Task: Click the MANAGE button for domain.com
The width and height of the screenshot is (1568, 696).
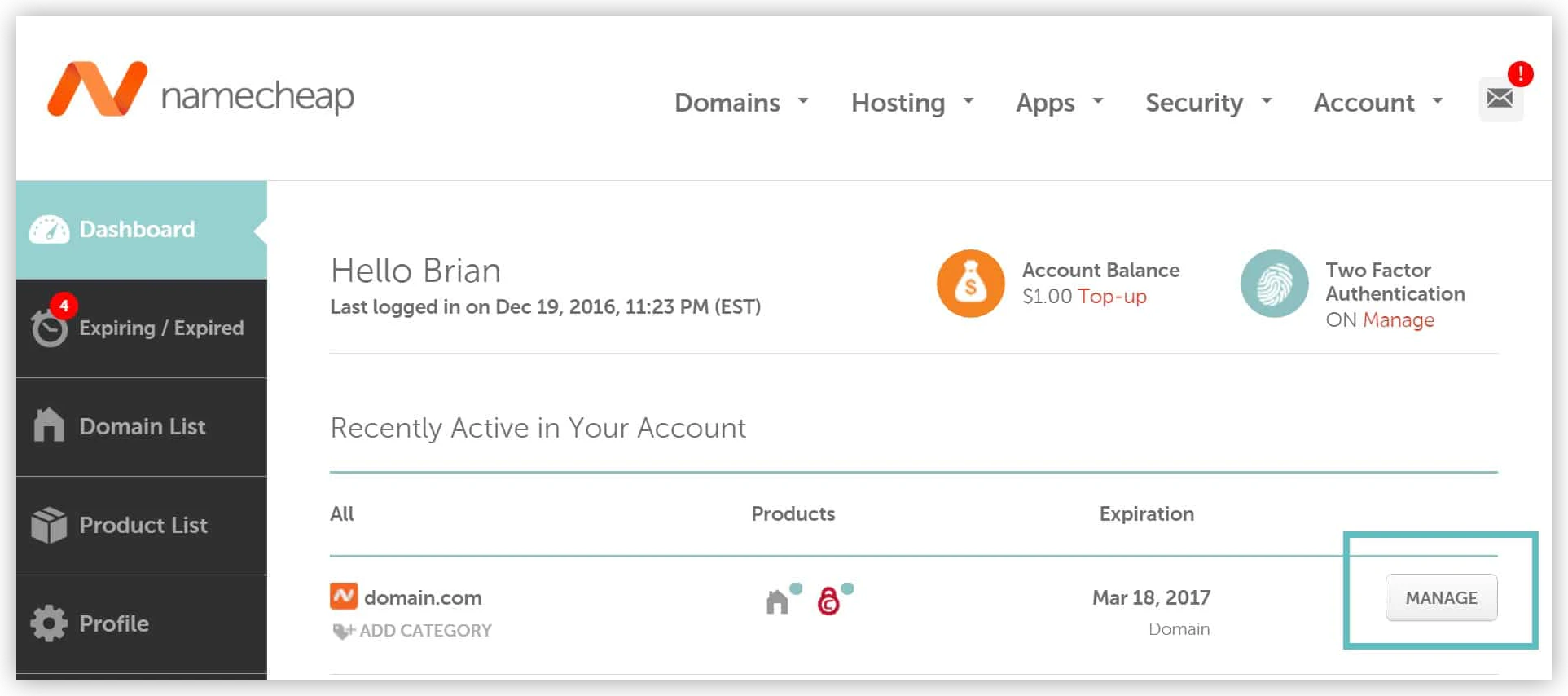Action: 1441,597
